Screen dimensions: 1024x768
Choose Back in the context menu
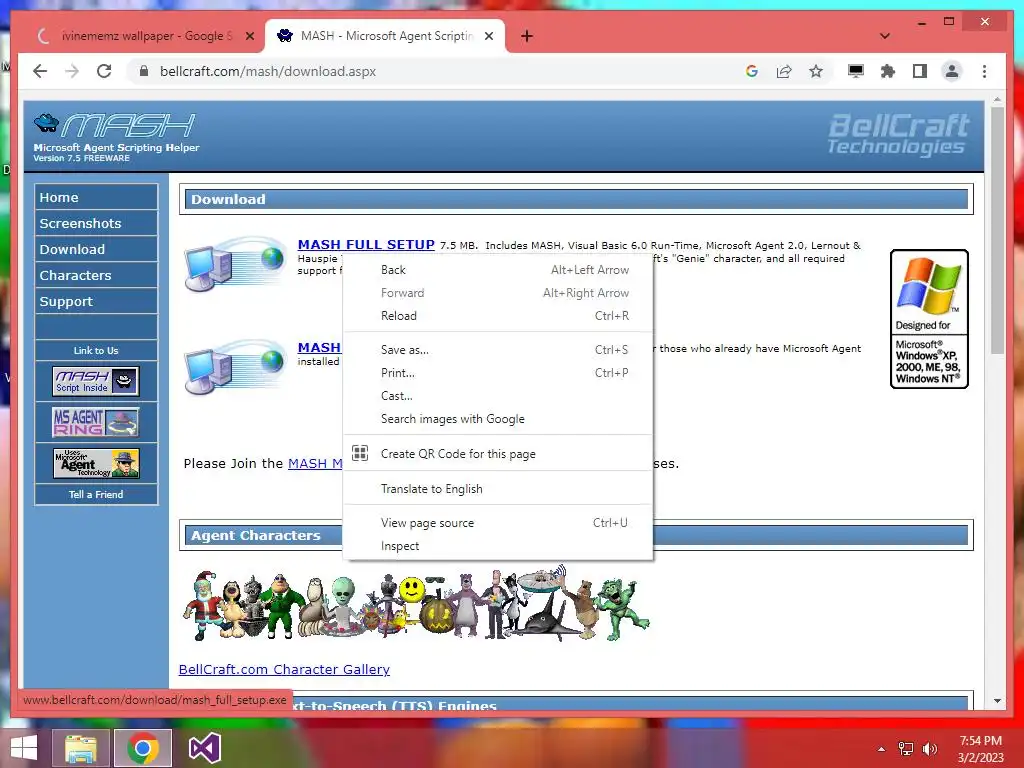click(x=498, y=270)
